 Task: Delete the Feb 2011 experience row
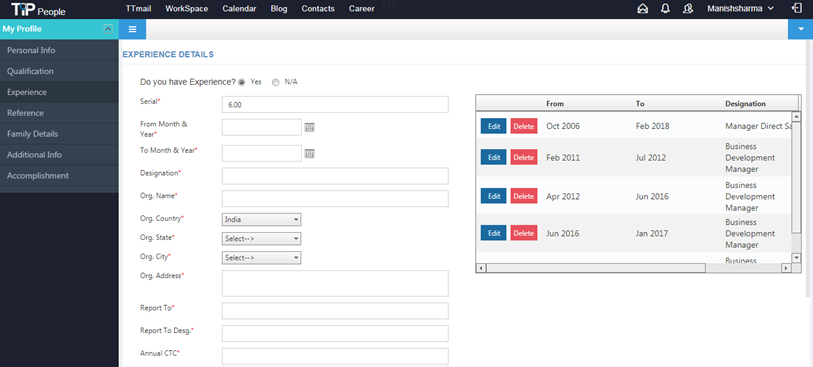click(x=524, y=158)
